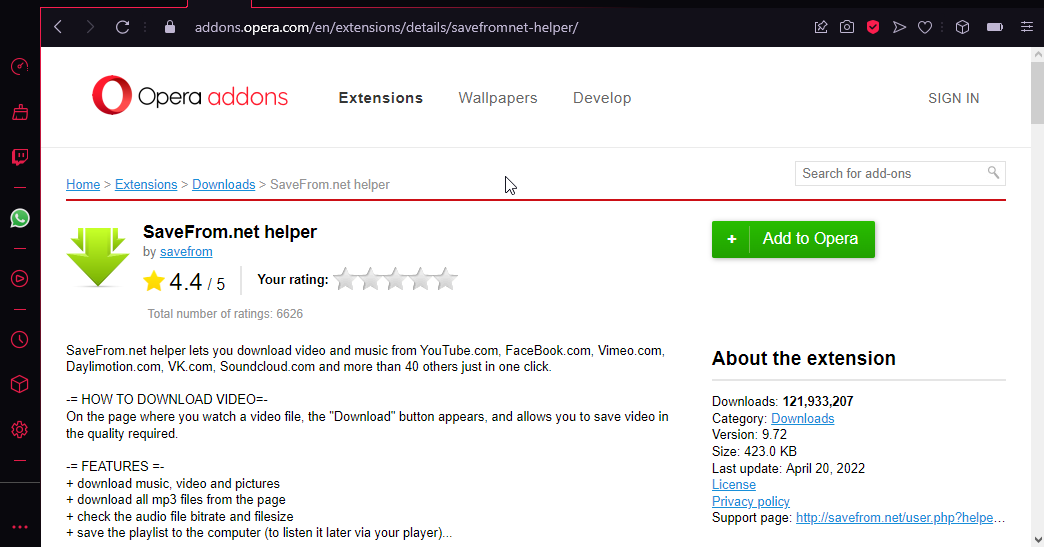Open the Easy Setup sliders menu
Screen dimensions: 1044x547
1027,27
